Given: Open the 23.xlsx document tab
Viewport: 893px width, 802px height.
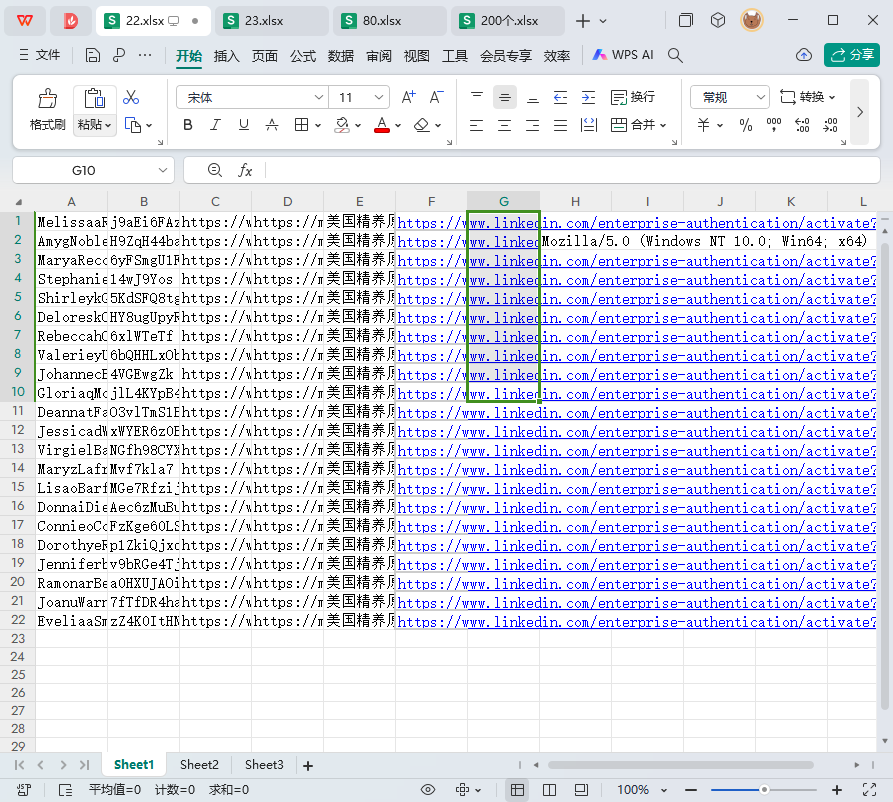Looking at the screenshot, I should 272,21.
